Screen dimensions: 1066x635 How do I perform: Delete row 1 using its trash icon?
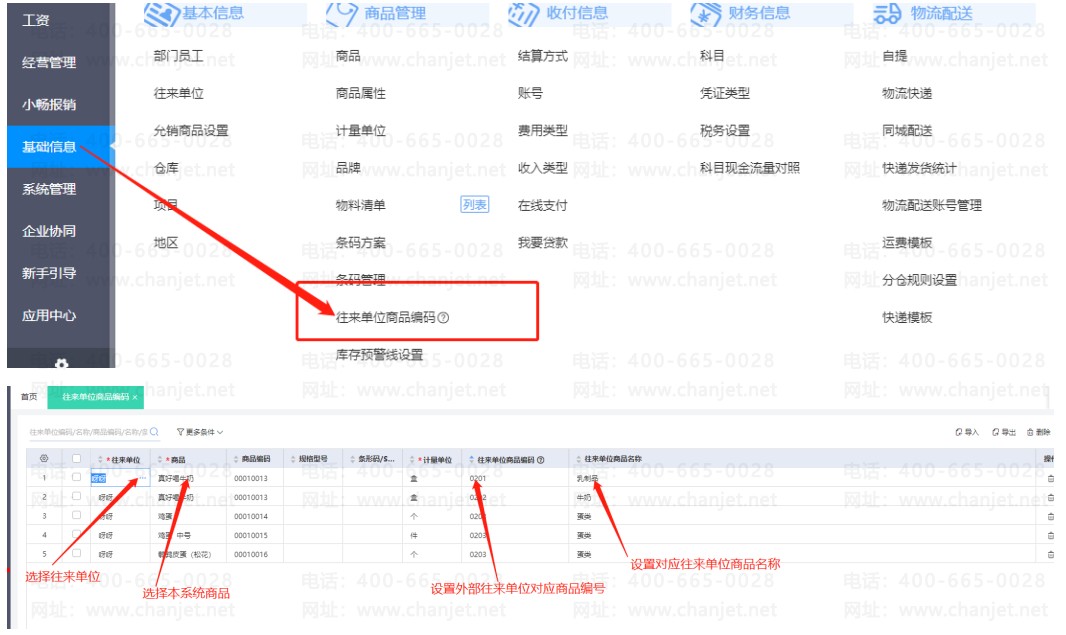1050,479
